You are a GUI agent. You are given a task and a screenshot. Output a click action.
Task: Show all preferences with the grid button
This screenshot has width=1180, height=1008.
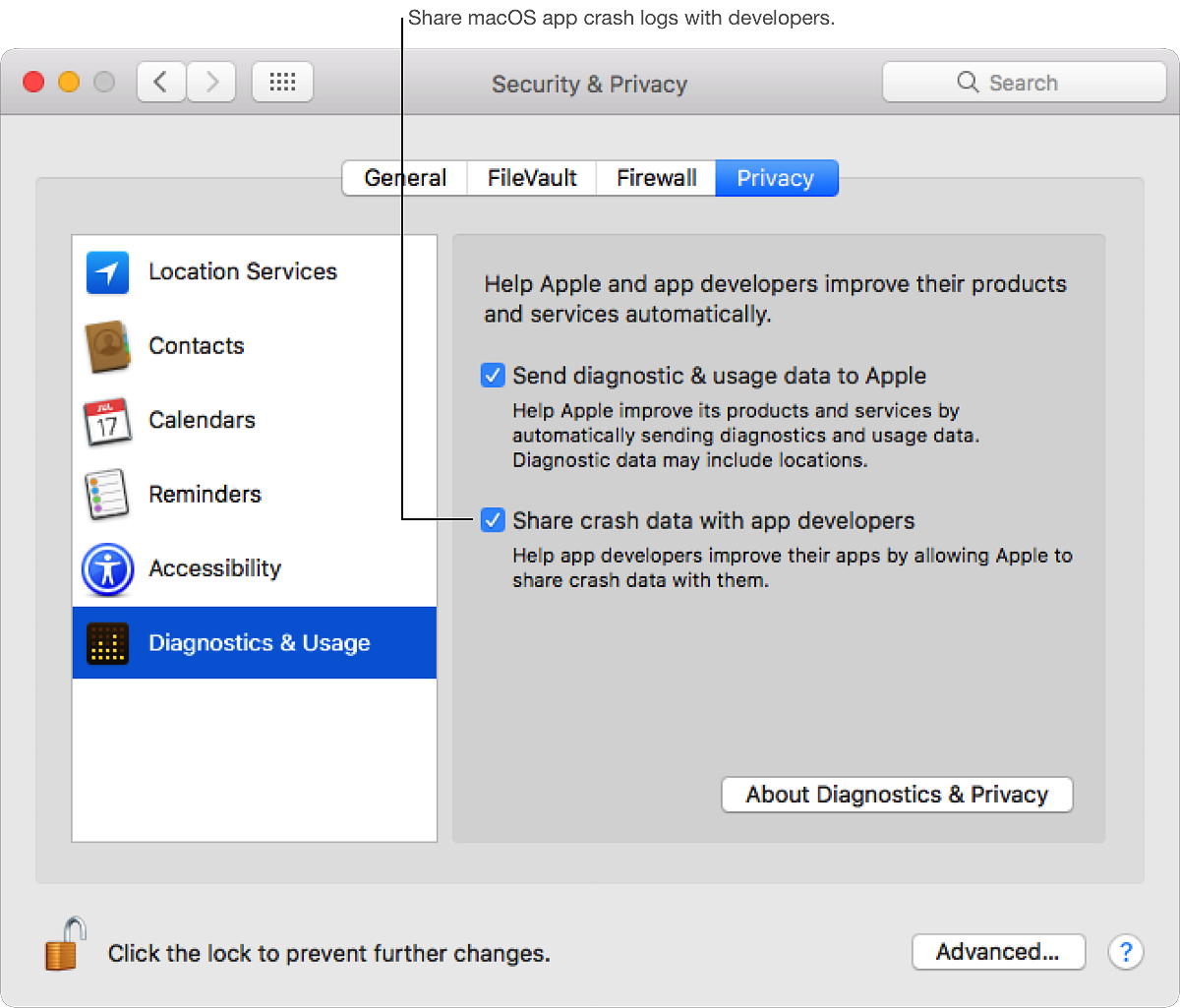click(282, 82)
